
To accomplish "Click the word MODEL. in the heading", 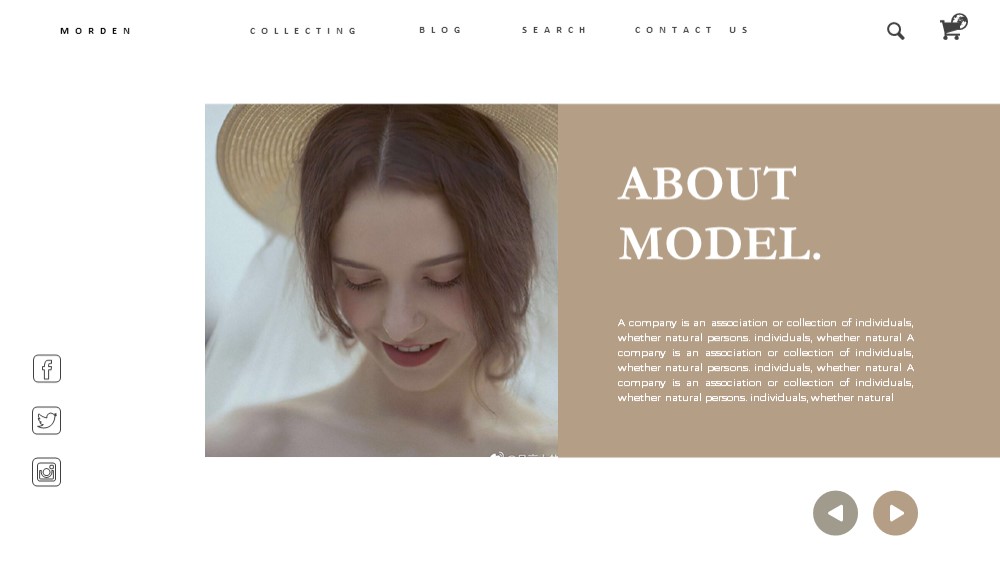I will (x=720, y=243).
